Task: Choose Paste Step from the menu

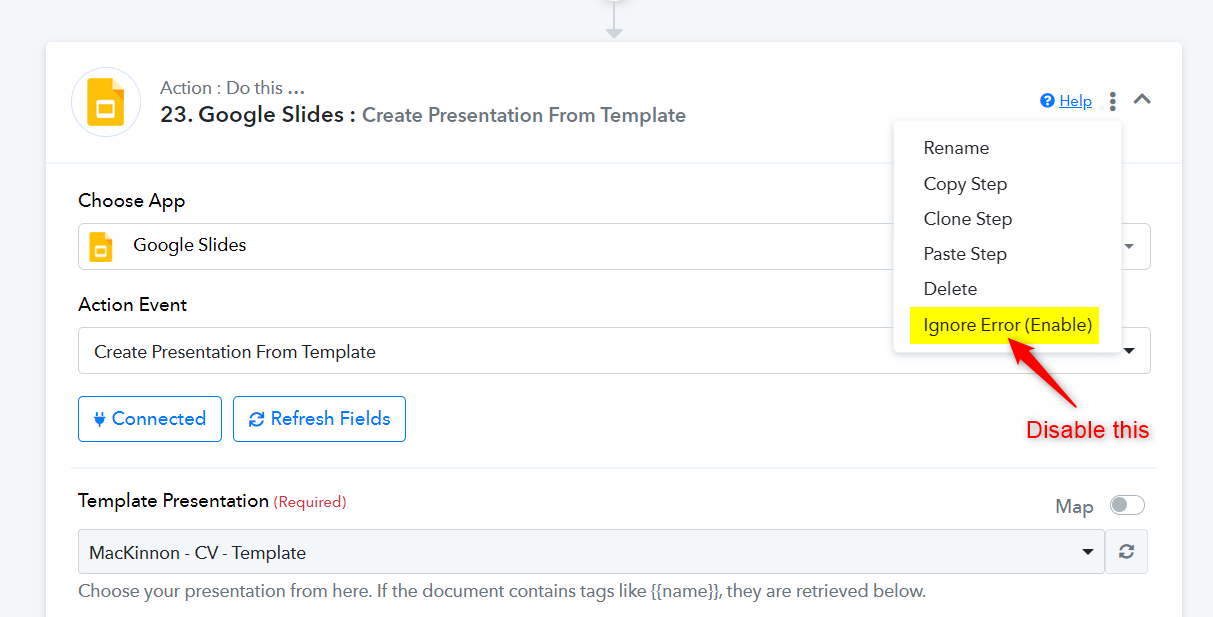Action: pyautogui.click(x=965, y=254)
